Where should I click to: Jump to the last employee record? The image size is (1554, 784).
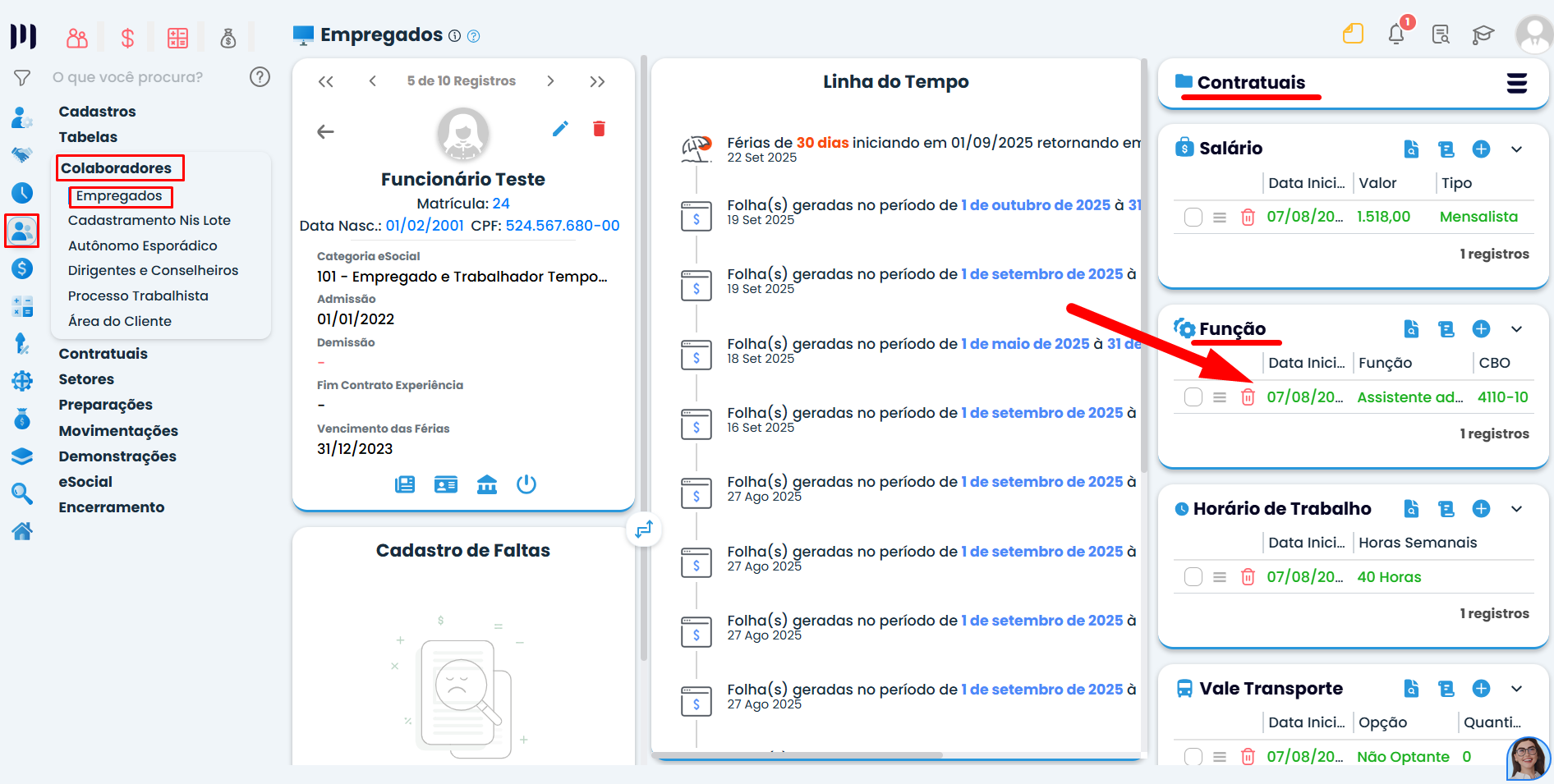(597, 81)
